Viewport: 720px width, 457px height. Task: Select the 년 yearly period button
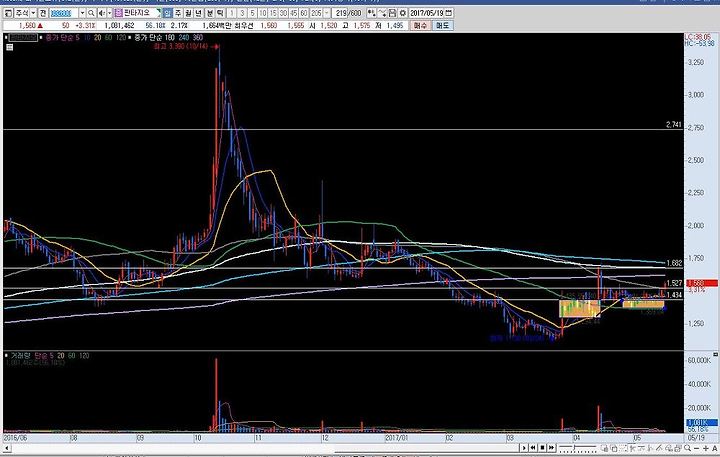198,13
